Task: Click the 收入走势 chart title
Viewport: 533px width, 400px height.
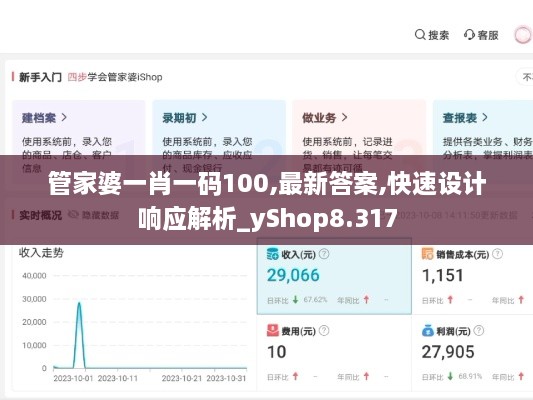Action: 41,253
